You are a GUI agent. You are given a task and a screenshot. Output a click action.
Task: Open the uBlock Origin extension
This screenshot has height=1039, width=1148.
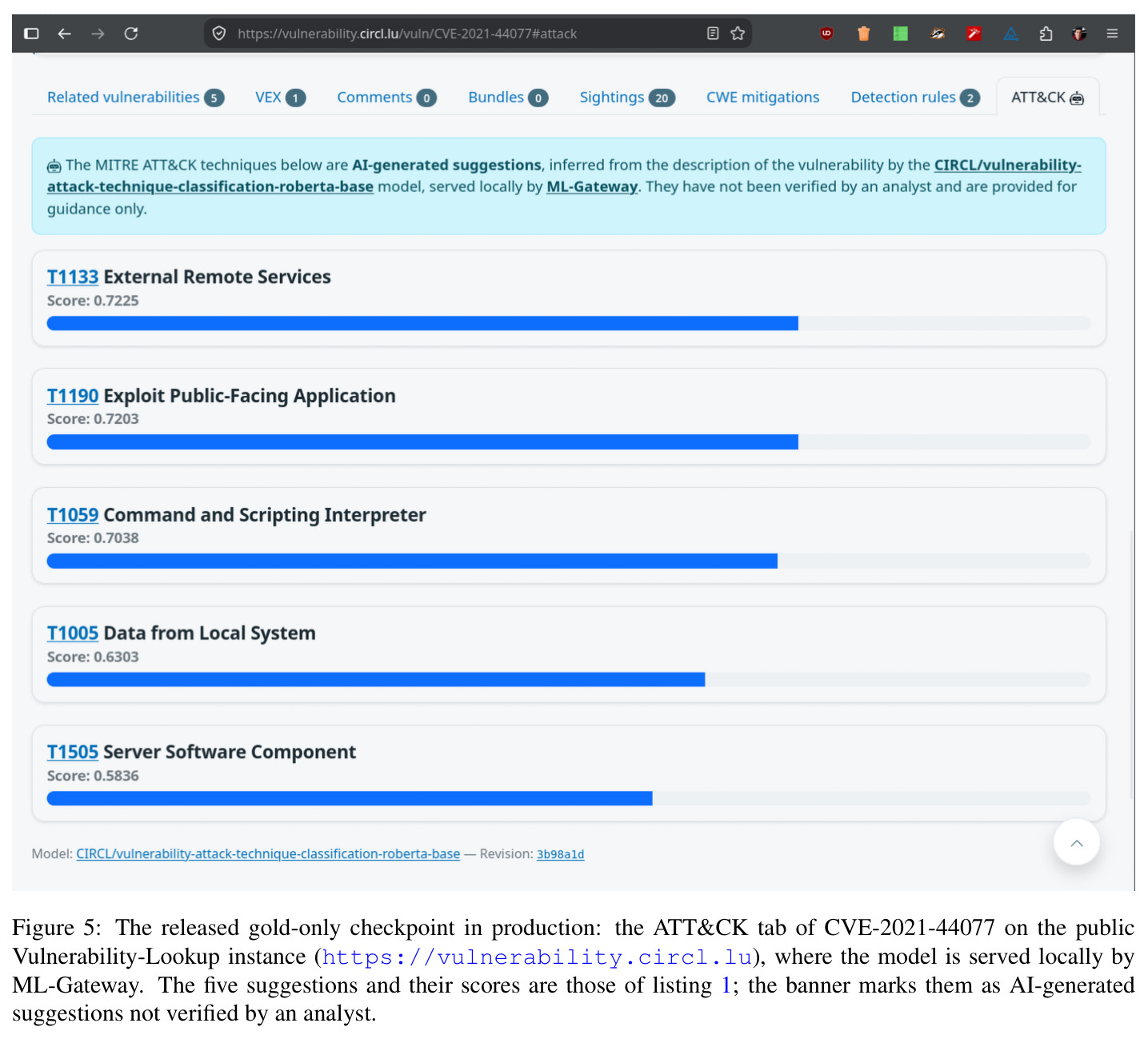click(x=826, y=34)
